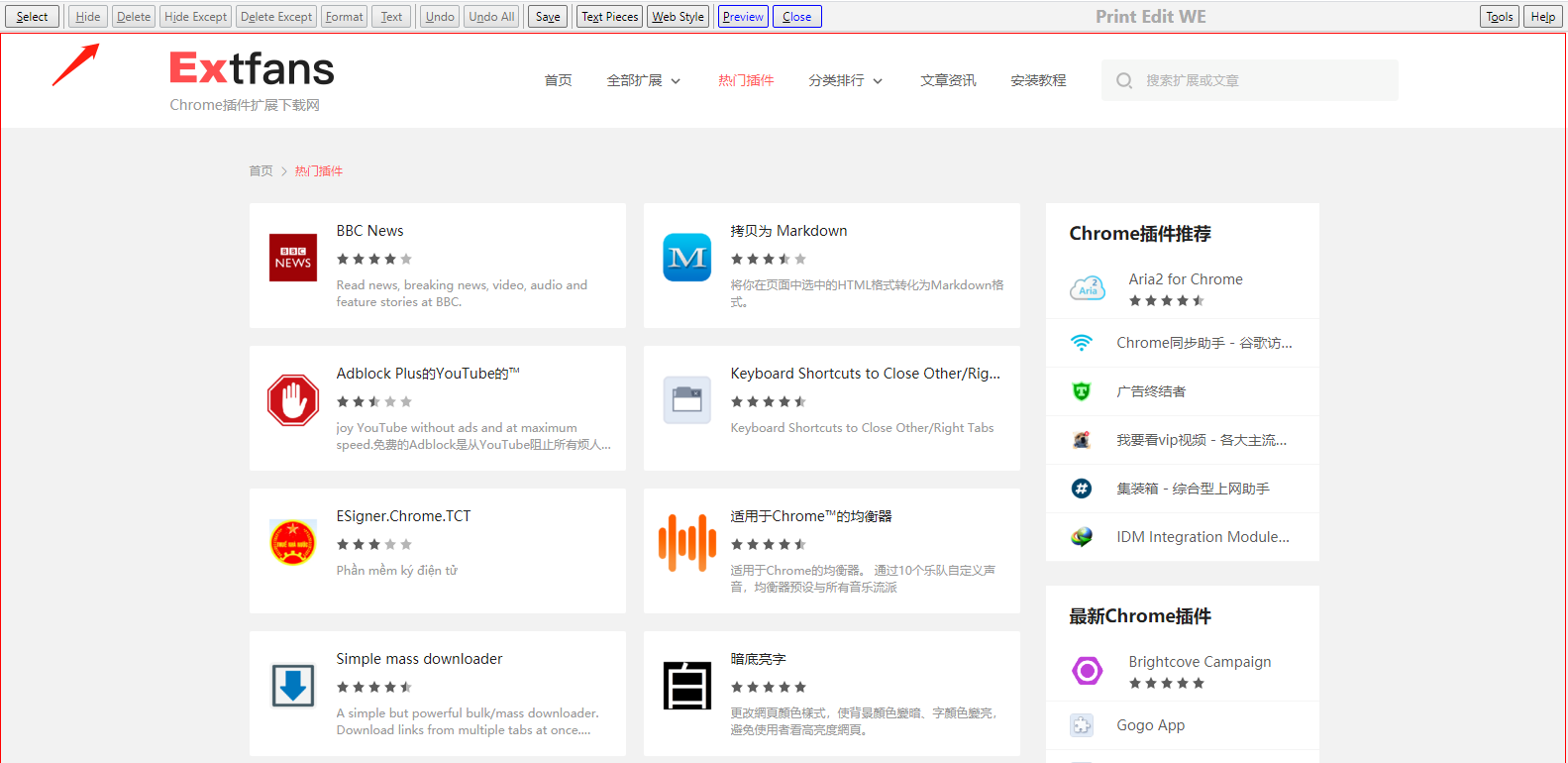The width and height of the screenshot is (1568, 763).
Task: Click the 热门插件 breadcrumb link
Action: point(319,171)
